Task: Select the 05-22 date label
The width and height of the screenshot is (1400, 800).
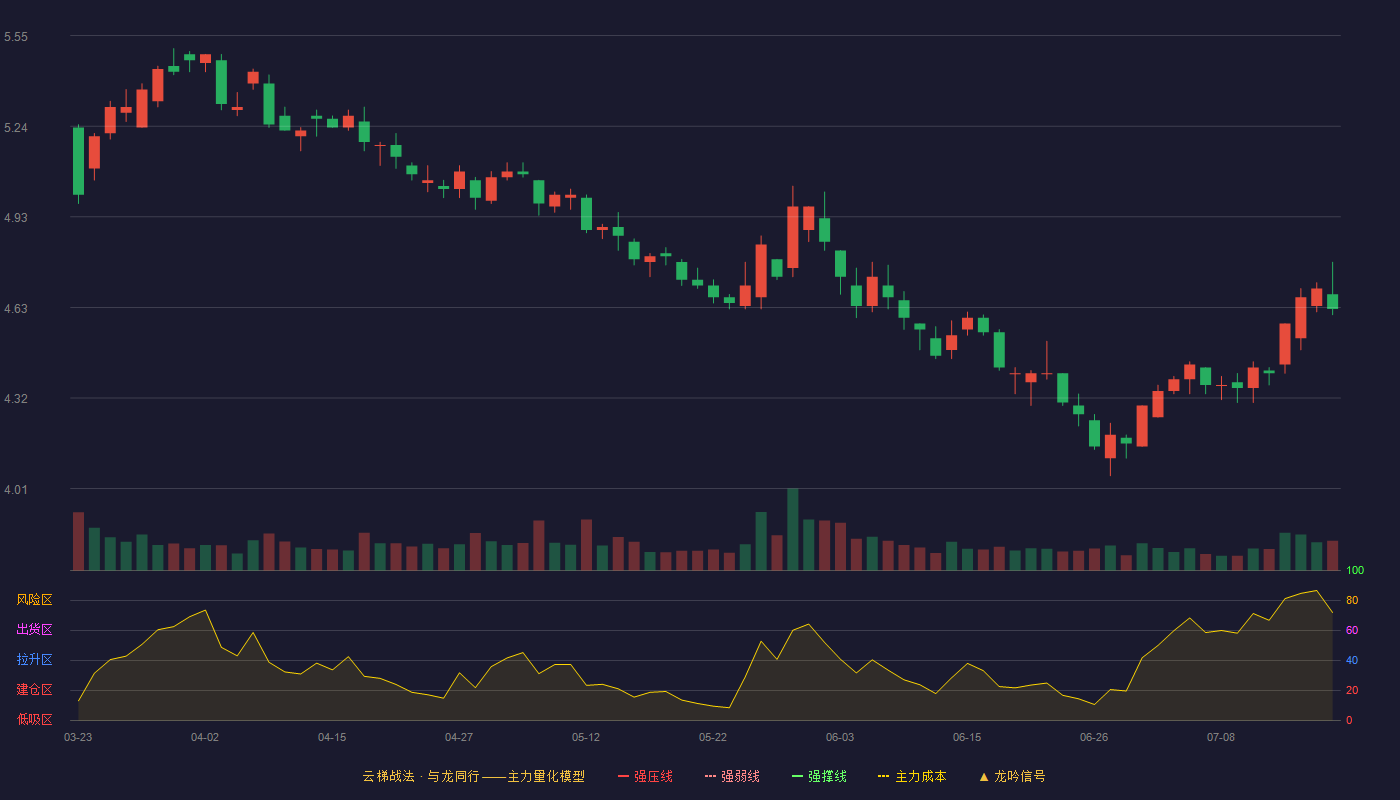Action: pos(713,737)
